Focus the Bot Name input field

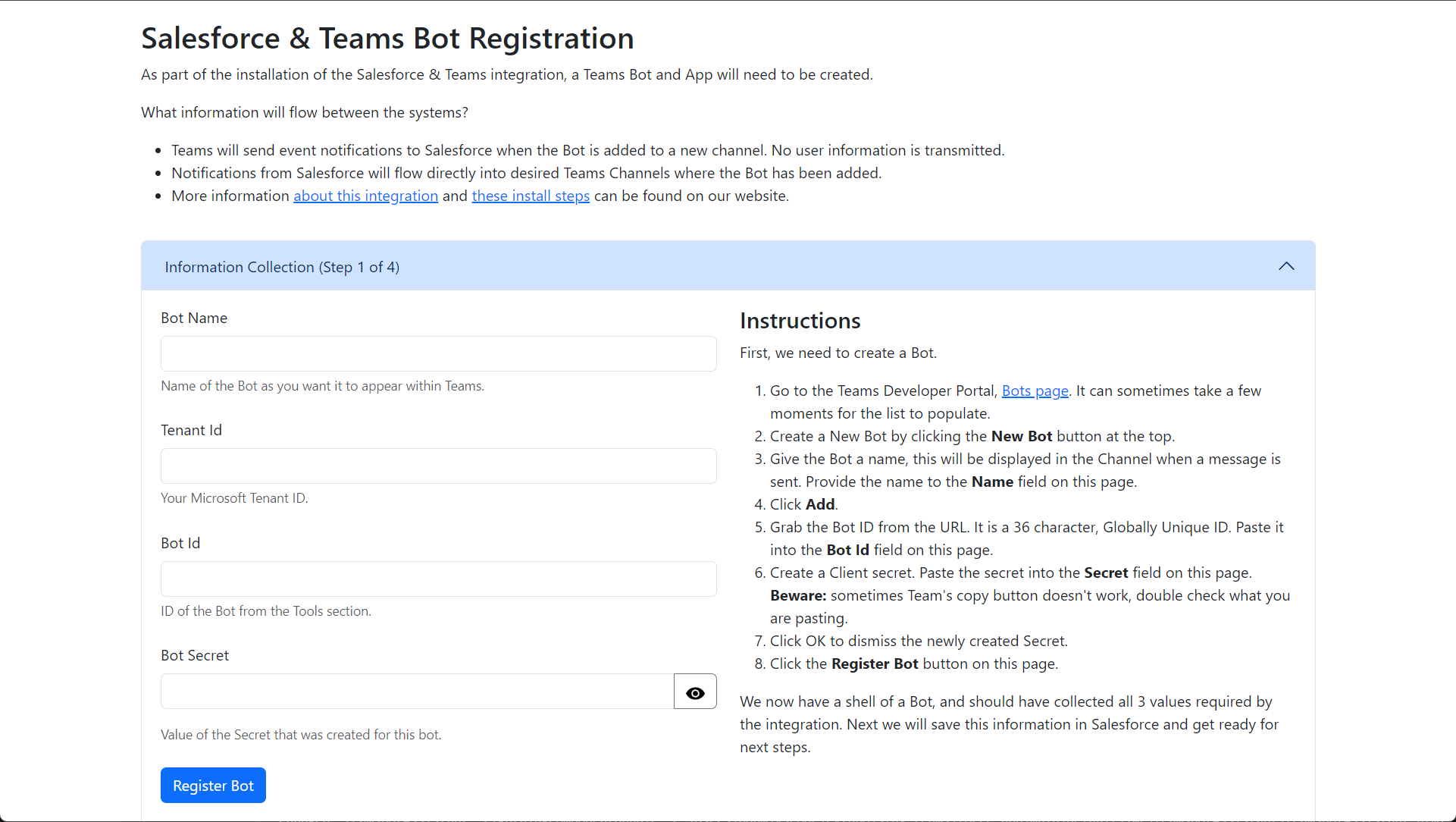(x=438, y=353)
